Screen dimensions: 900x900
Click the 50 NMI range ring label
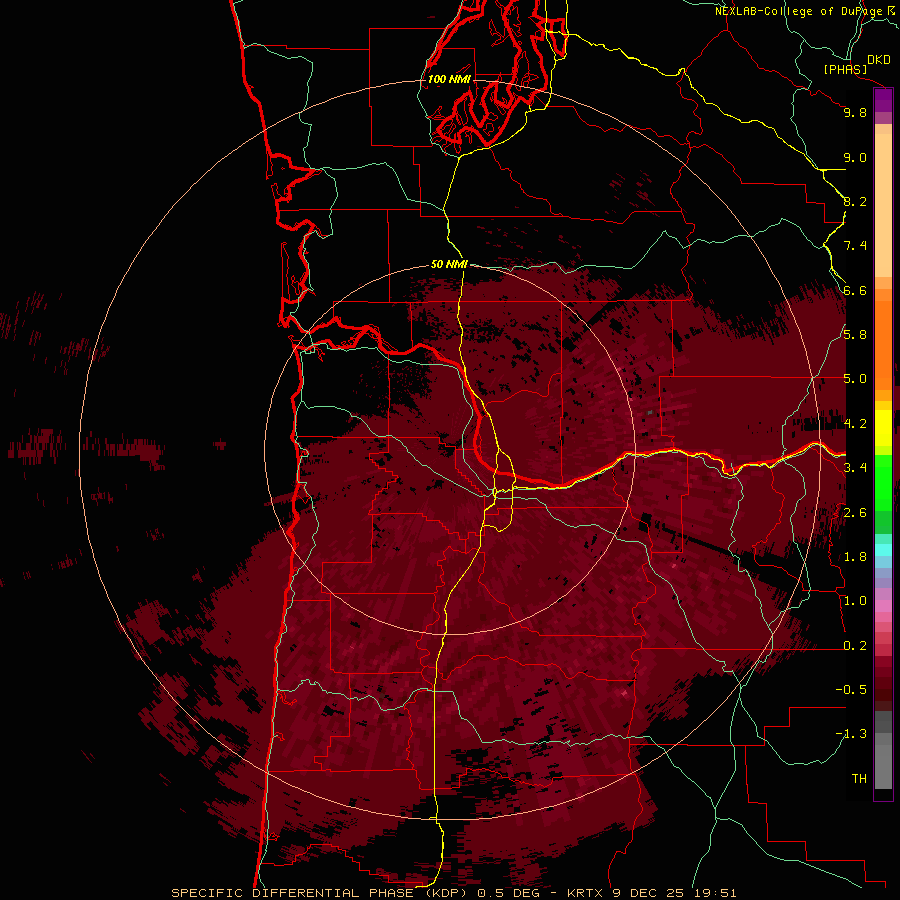point(449,264)
